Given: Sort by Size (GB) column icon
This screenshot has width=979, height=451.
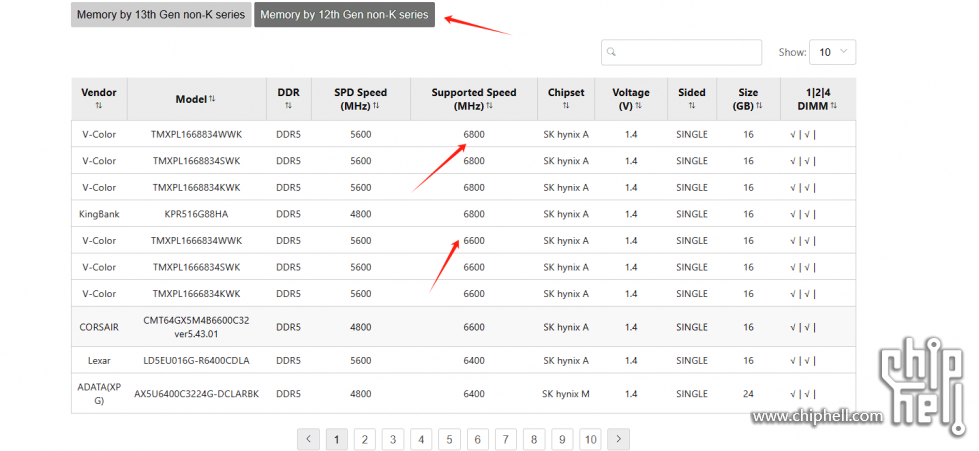Looking at the screenshot, I should pyautogui.click(x=759, y=106).
